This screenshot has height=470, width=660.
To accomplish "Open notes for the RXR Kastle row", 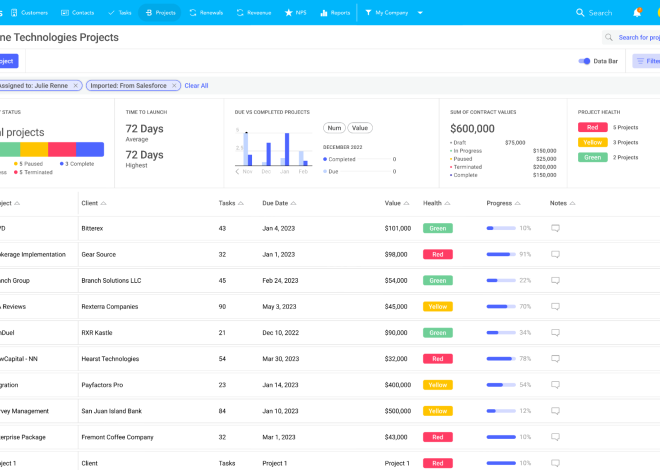I will point(556,332).
